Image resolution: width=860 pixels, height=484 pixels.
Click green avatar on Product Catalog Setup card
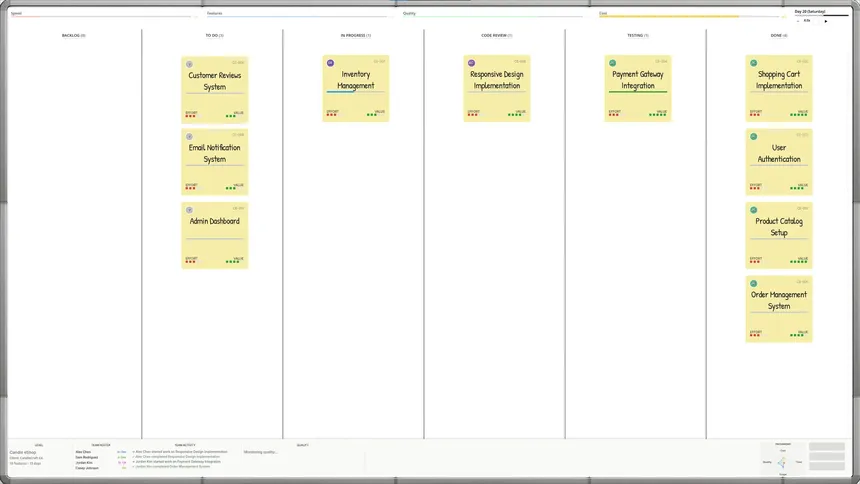pyautogui.click(x=754, y=210)
